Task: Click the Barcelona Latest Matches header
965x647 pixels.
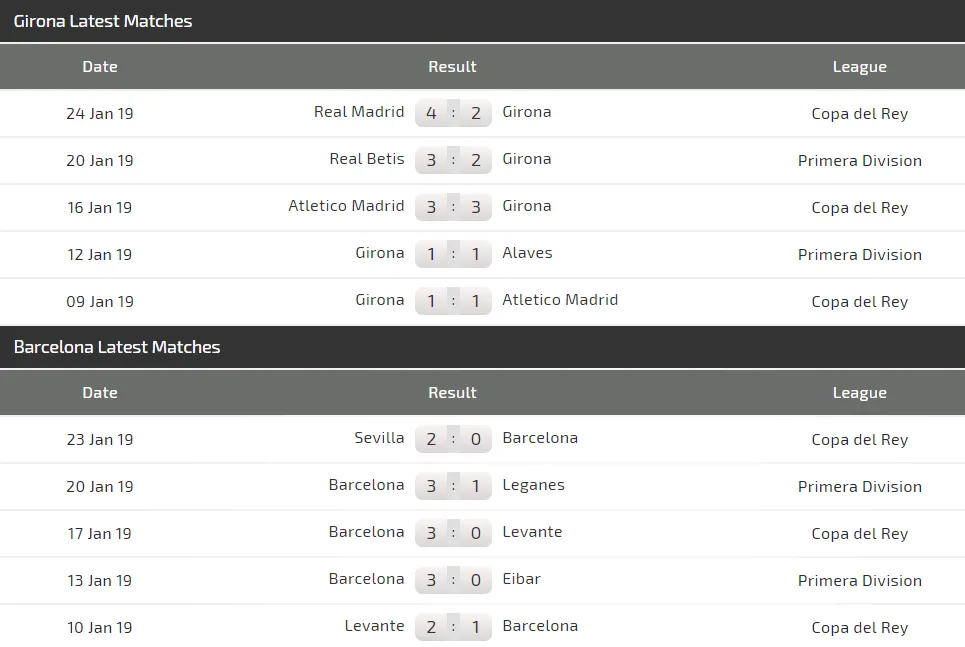Action: 117,347
